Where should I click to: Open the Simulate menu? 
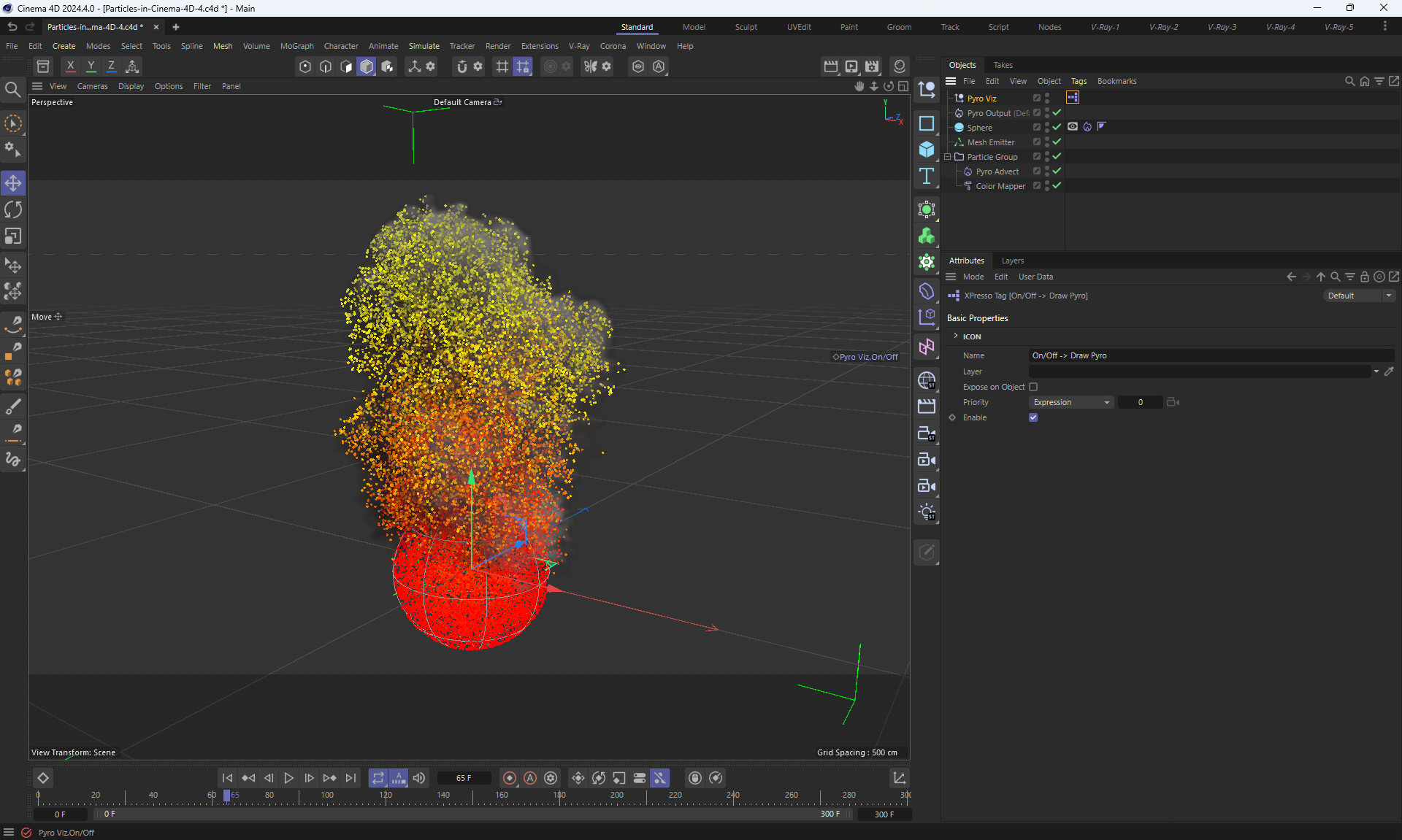click(424, 46)
